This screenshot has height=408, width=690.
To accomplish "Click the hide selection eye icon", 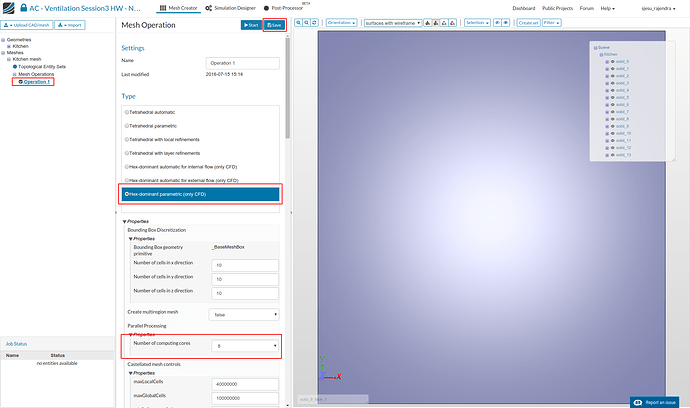I will click(497, 22).
